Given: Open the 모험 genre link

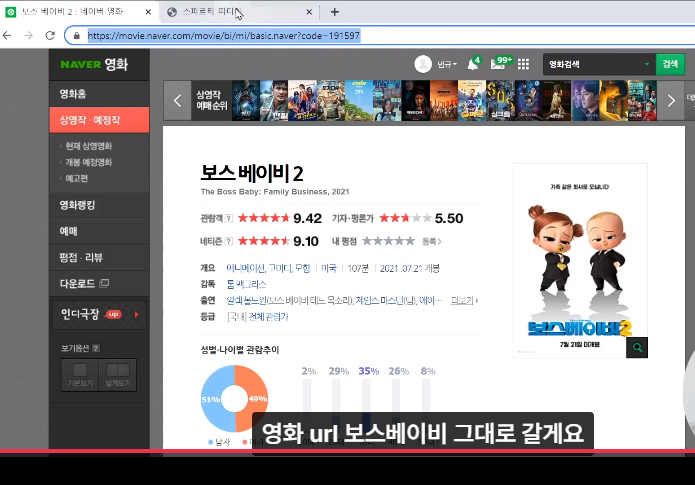Looking at the screenshot, I should pyautogui.click(x=303, y=268).
